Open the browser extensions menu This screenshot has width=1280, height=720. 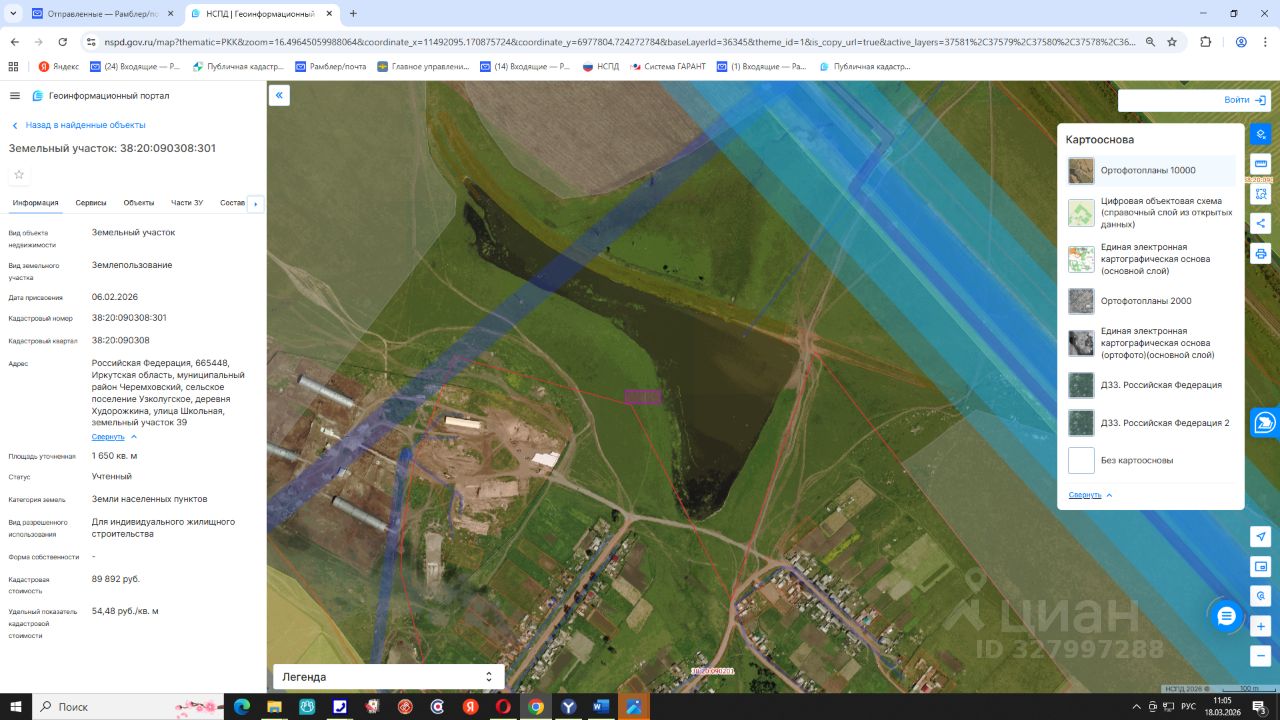click(x=1205, y=42)
